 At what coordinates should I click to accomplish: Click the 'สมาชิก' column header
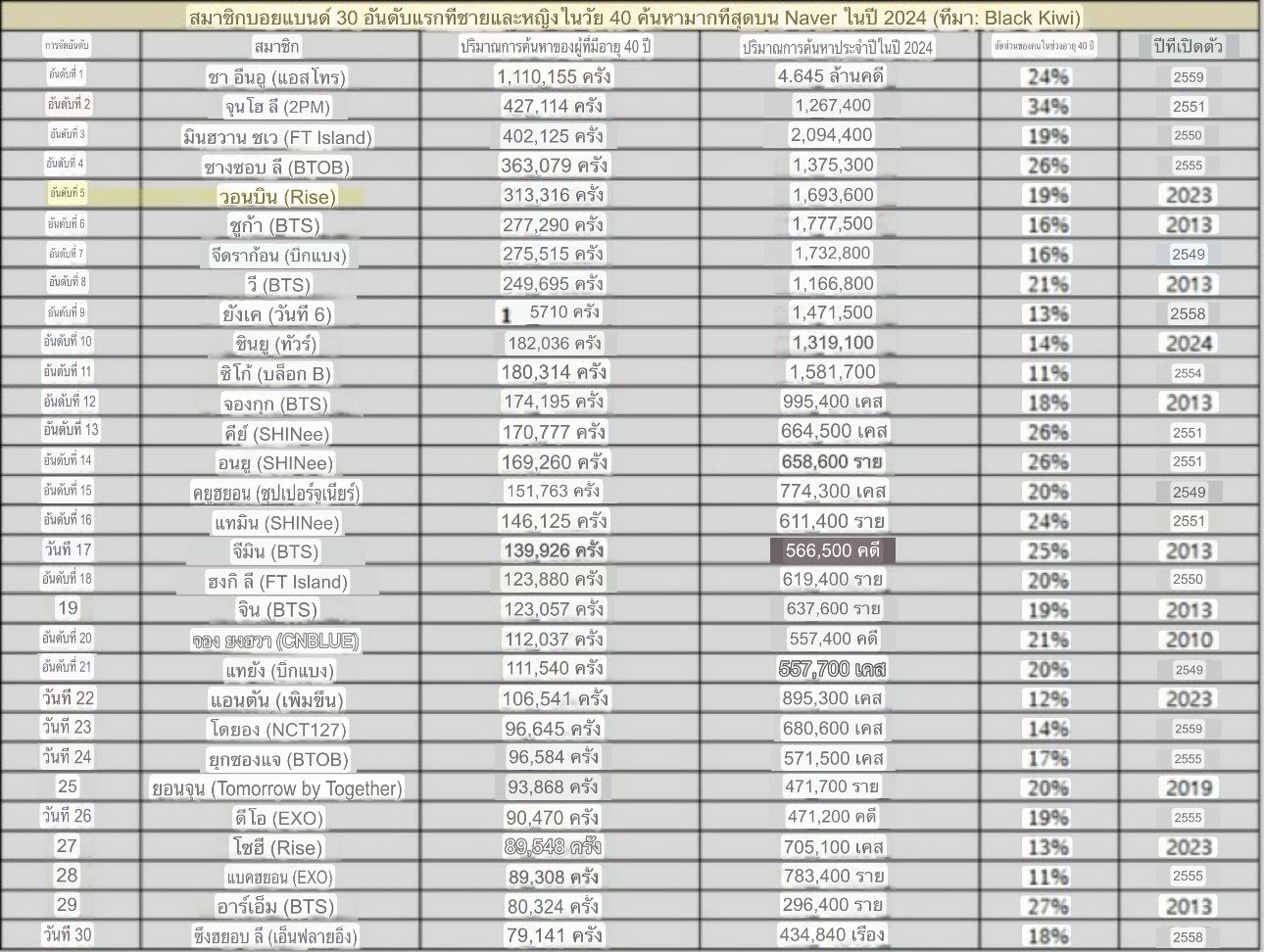click(276, 46)
